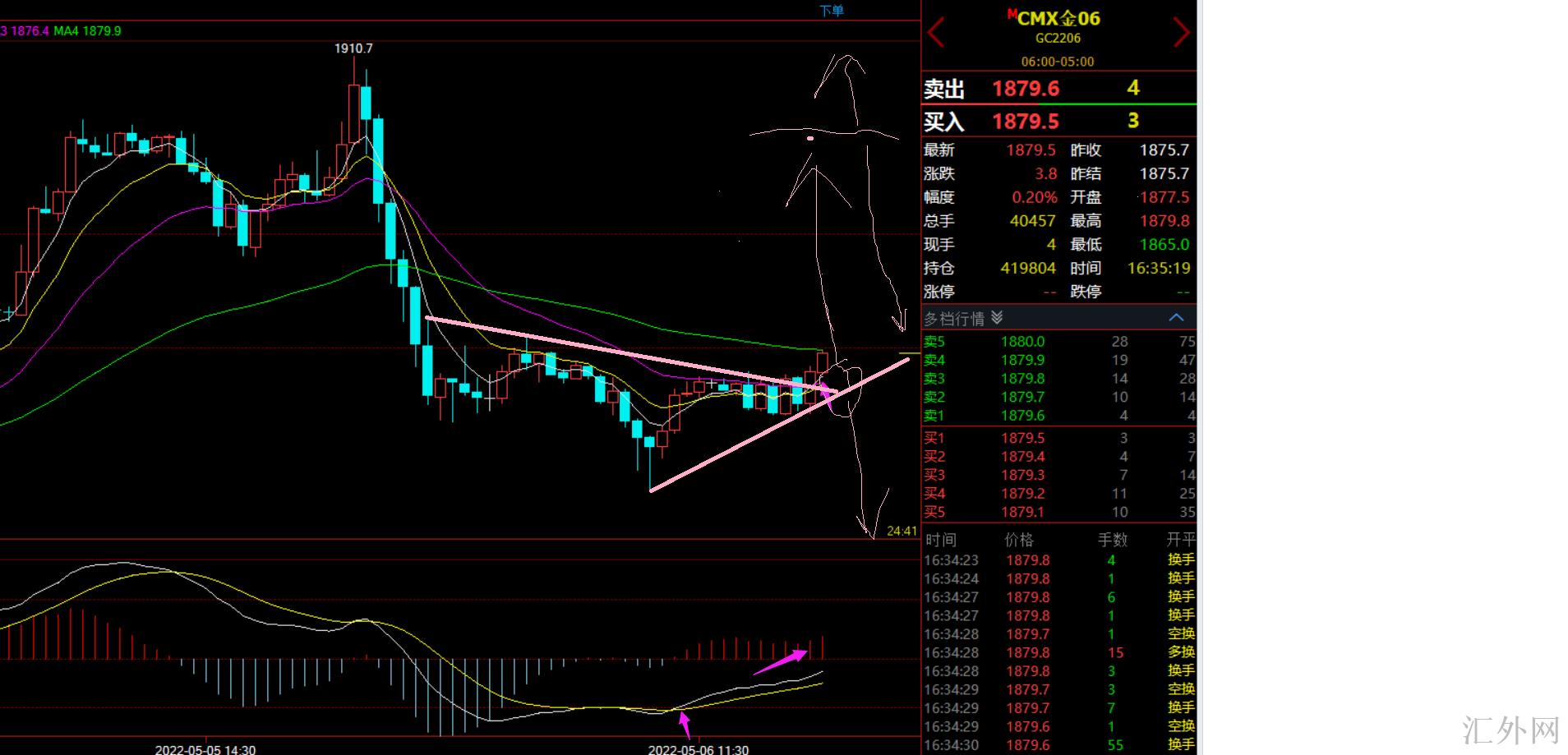Click the 手数 column header
This screenshot has width=1568, height=755.
[1113, 540]
